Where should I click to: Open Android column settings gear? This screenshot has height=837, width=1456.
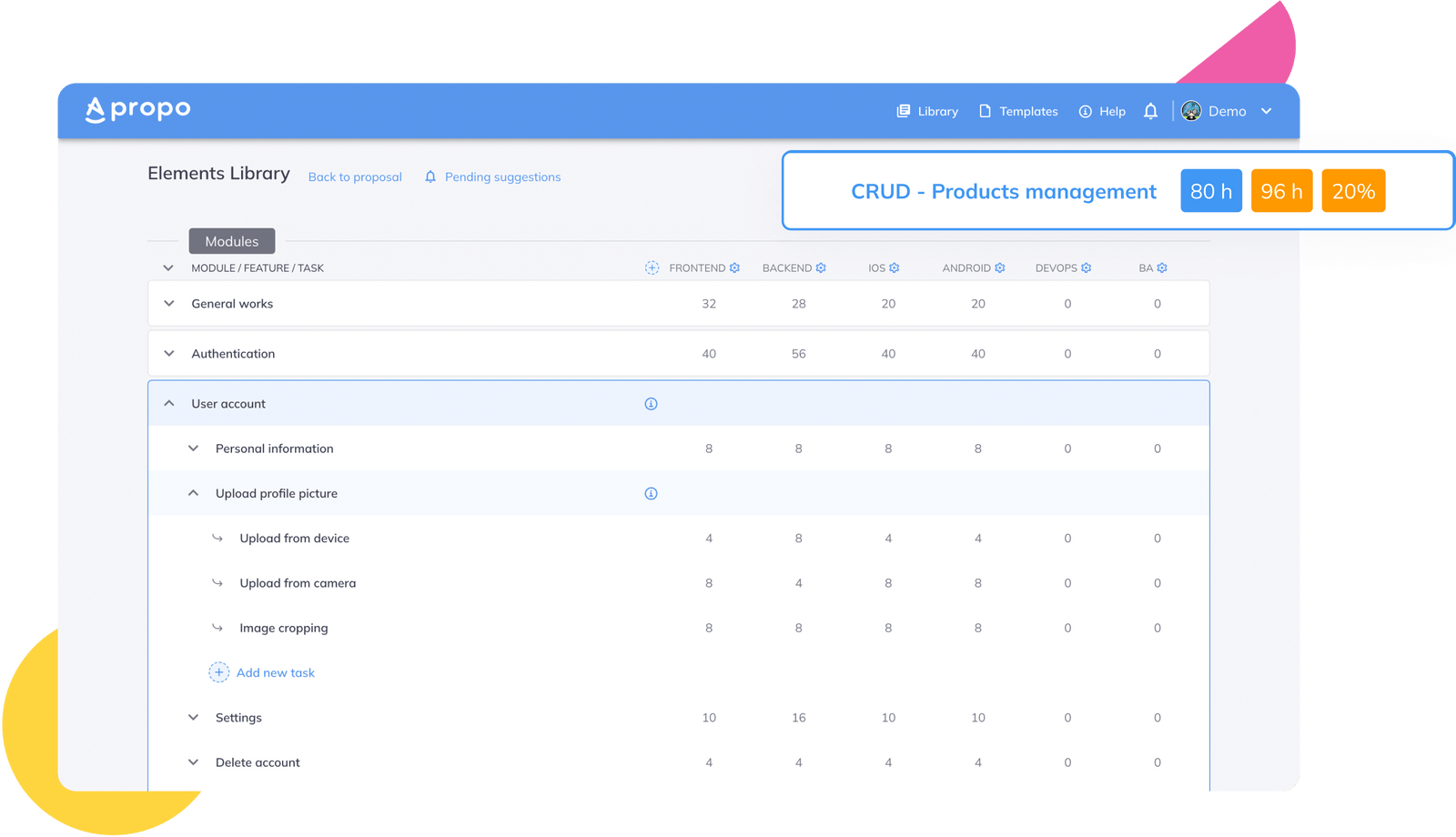(1000, 267)
